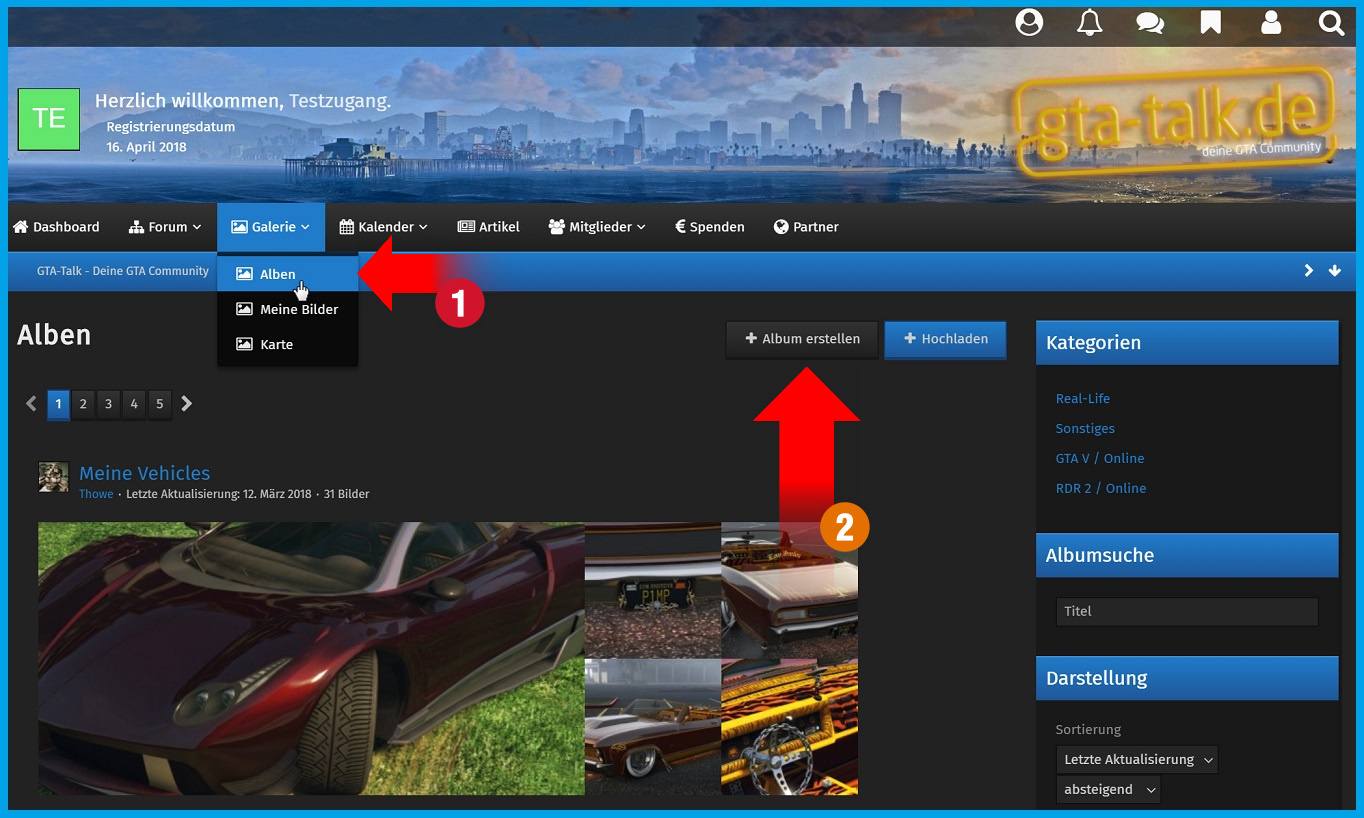This screenshot has height=818, width=1364.
Task: Click the Titel album search field
Action: pyautogui.click(x=1186, y=611)
